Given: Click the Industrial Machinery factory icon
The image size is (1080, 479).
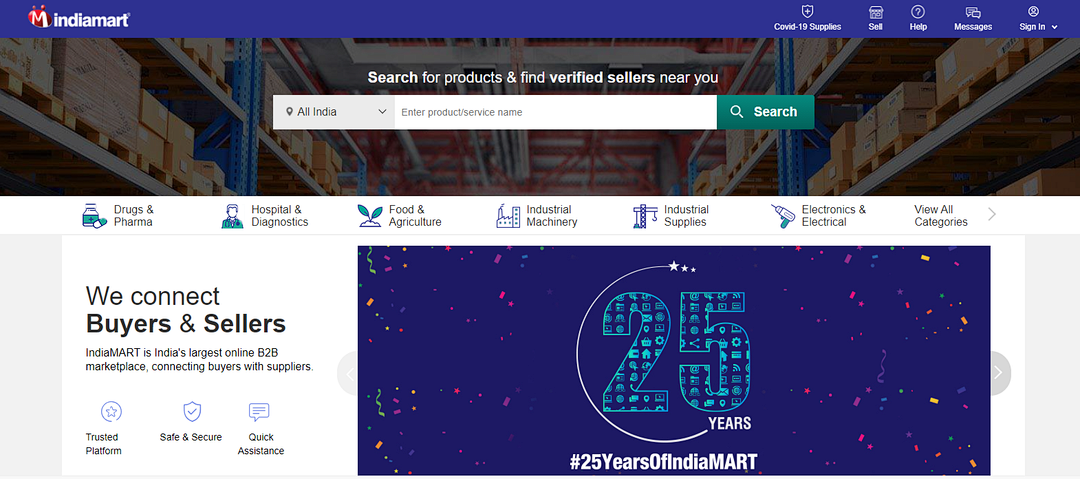Looking at the screenshot, I should tap(508, 215).
